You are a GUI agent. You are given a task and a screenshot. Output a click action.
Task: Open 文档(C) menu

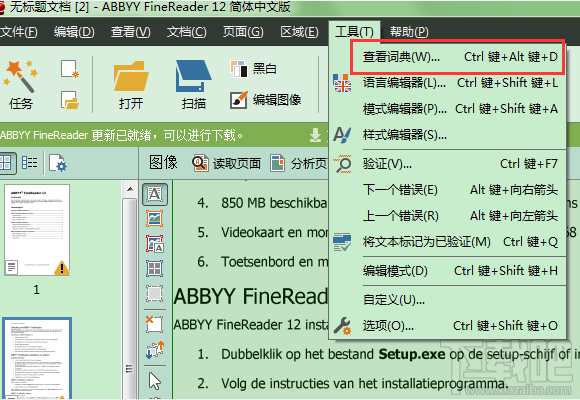point(186,32)
